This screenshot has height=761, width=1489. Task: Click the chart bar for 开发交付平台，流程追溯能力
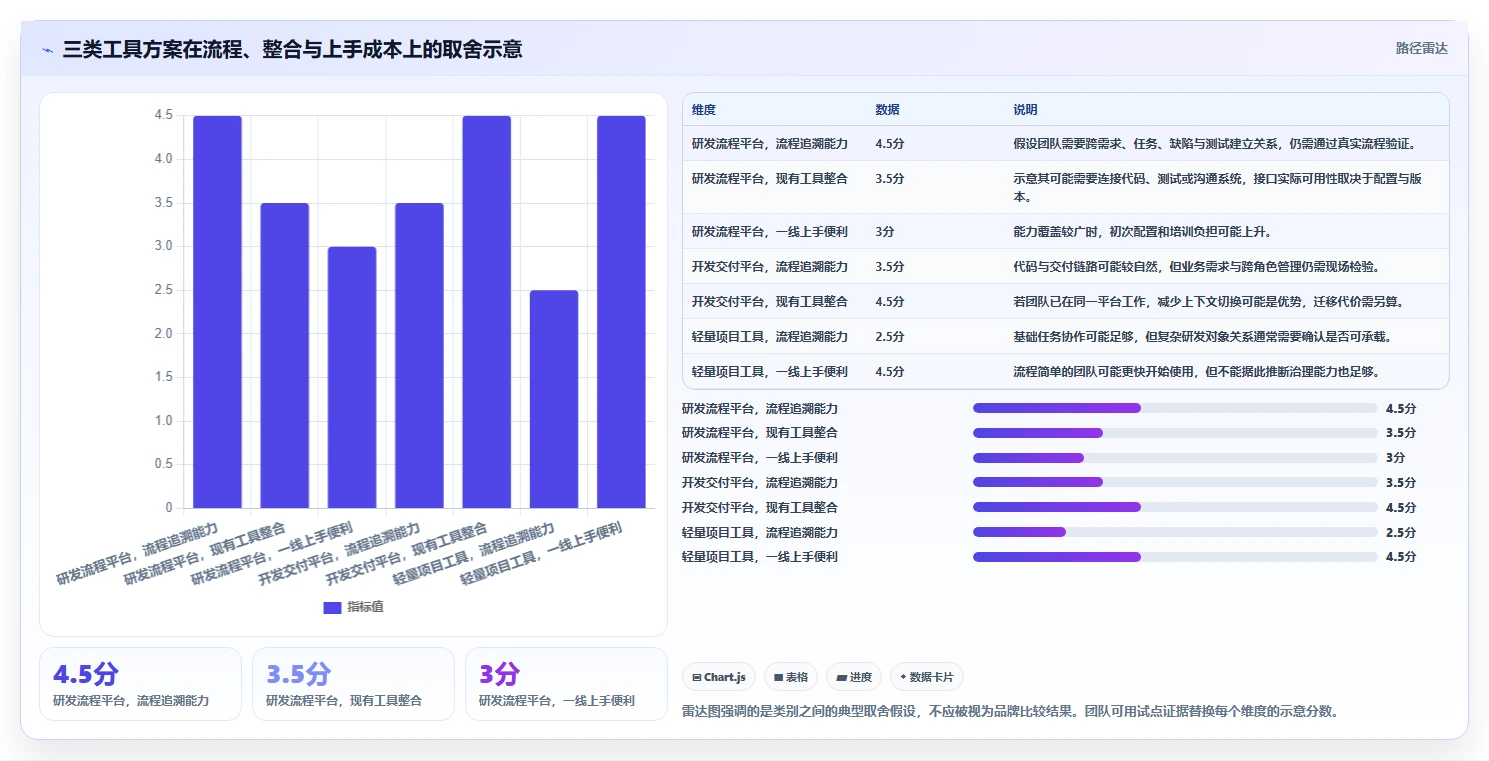419,356
